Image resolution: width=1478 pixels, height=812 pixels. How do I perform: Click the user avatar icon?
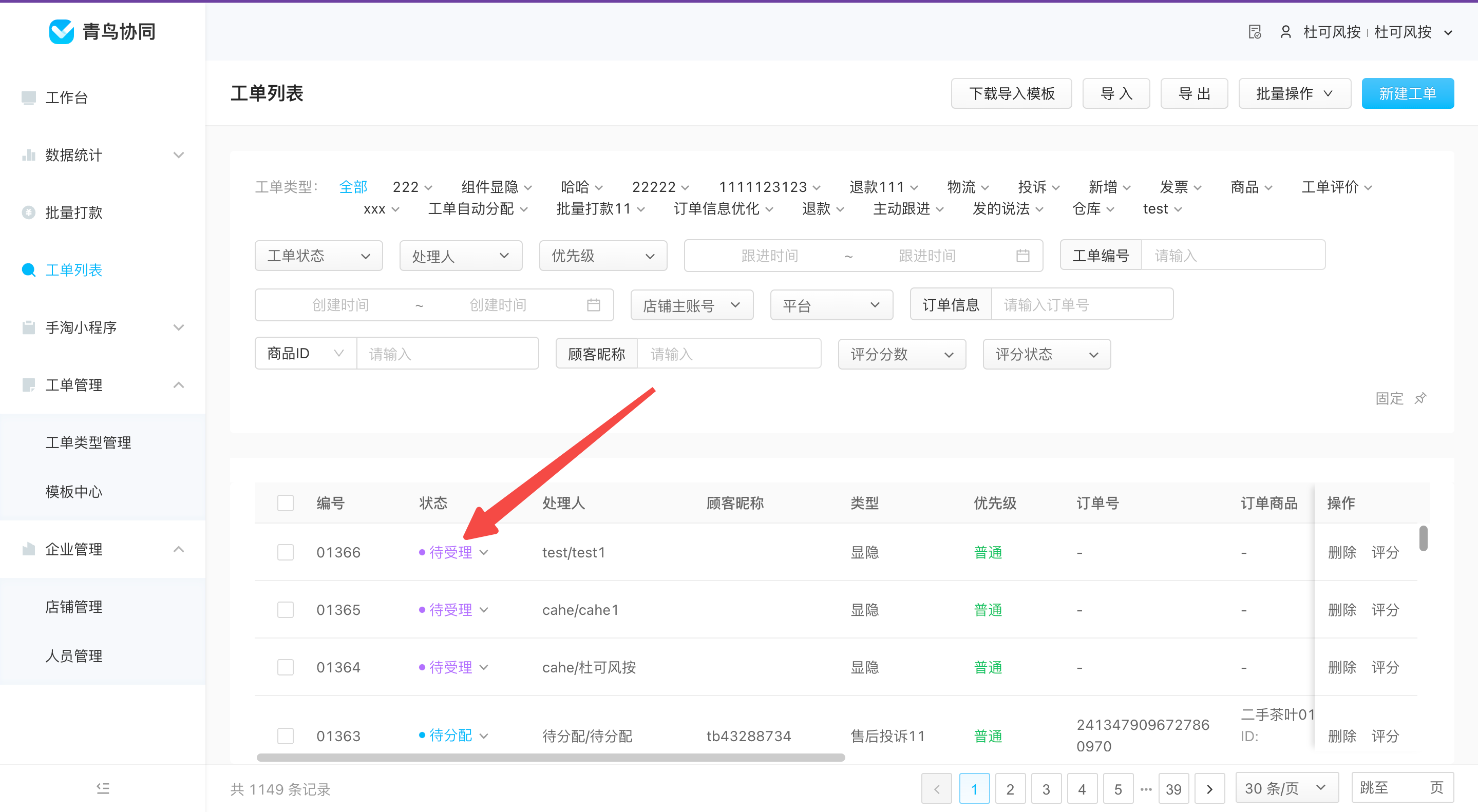click(x=1286, y=31)
